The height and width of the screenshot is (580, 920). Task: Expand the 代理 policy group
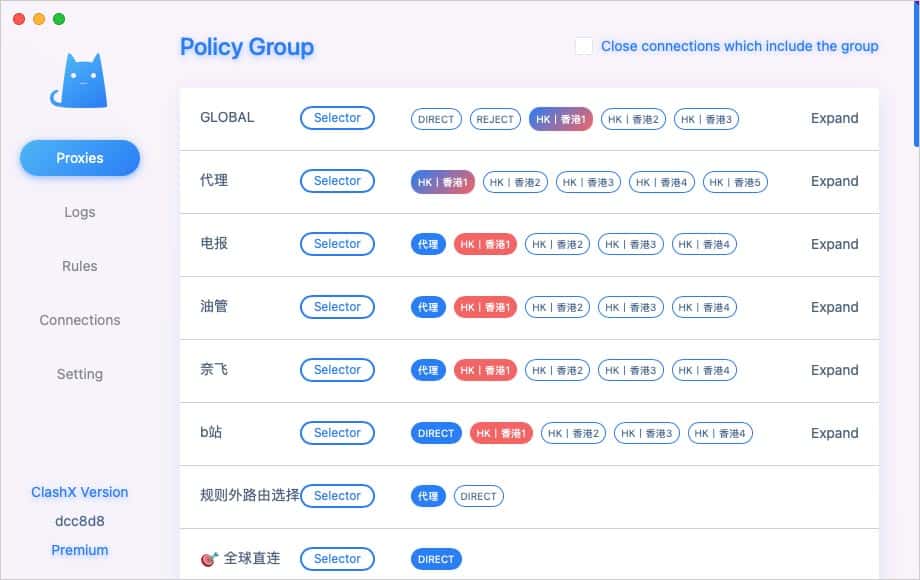(x=834, y=181)
